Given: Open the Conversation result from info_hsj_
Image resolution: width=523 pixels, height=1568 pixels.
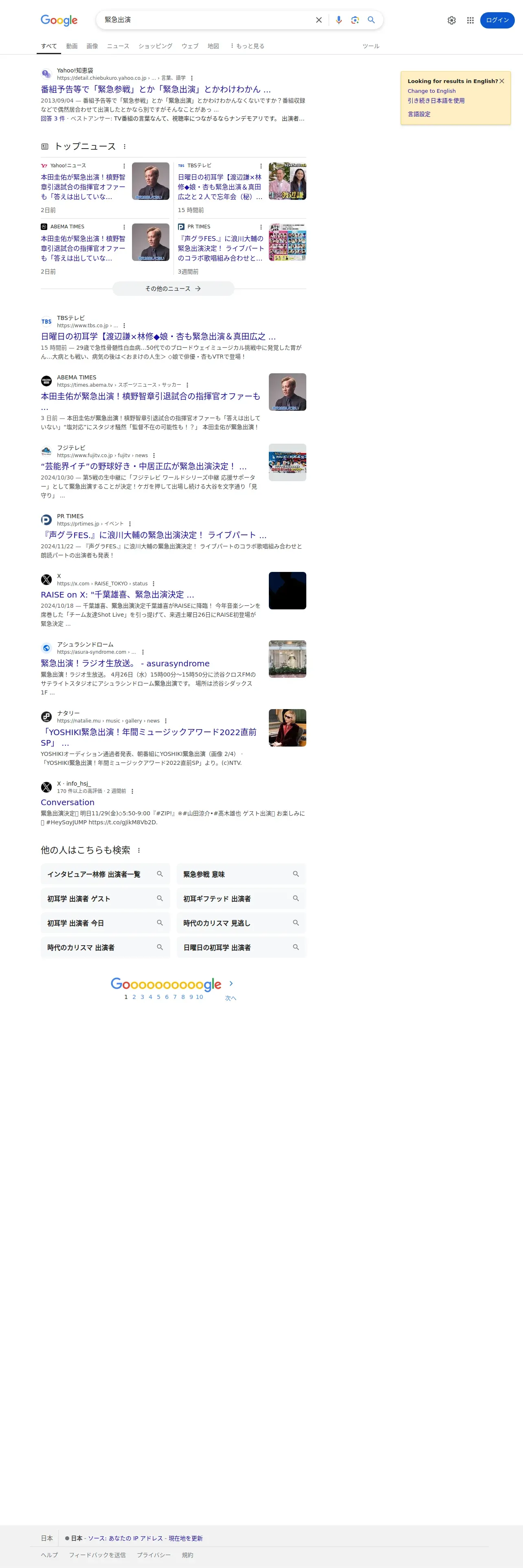Looking at the screenshot, I should [68, 802].
